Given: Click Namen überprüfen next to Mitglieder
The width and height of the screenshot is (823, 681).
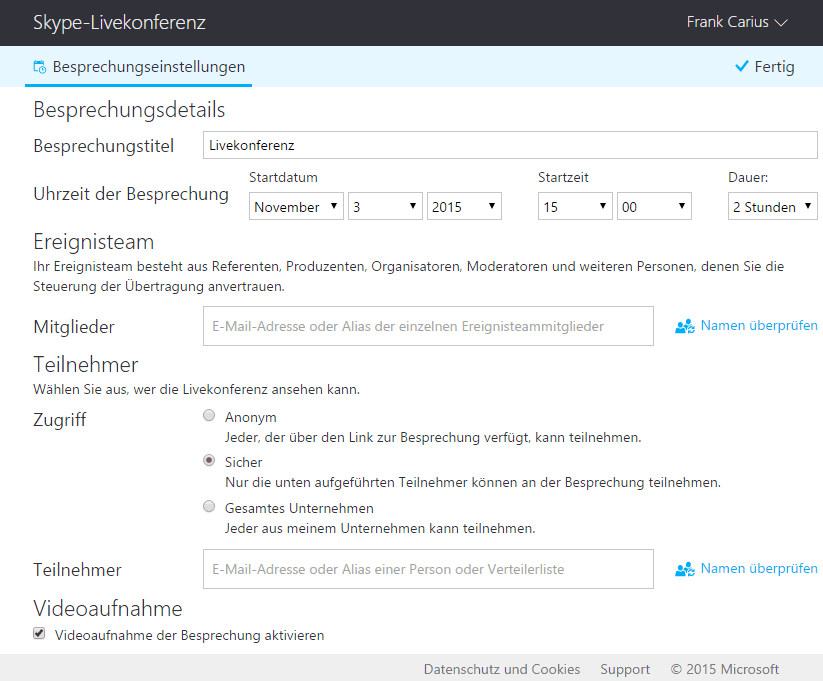Looking at the screenshot, I should pos(759,326).
